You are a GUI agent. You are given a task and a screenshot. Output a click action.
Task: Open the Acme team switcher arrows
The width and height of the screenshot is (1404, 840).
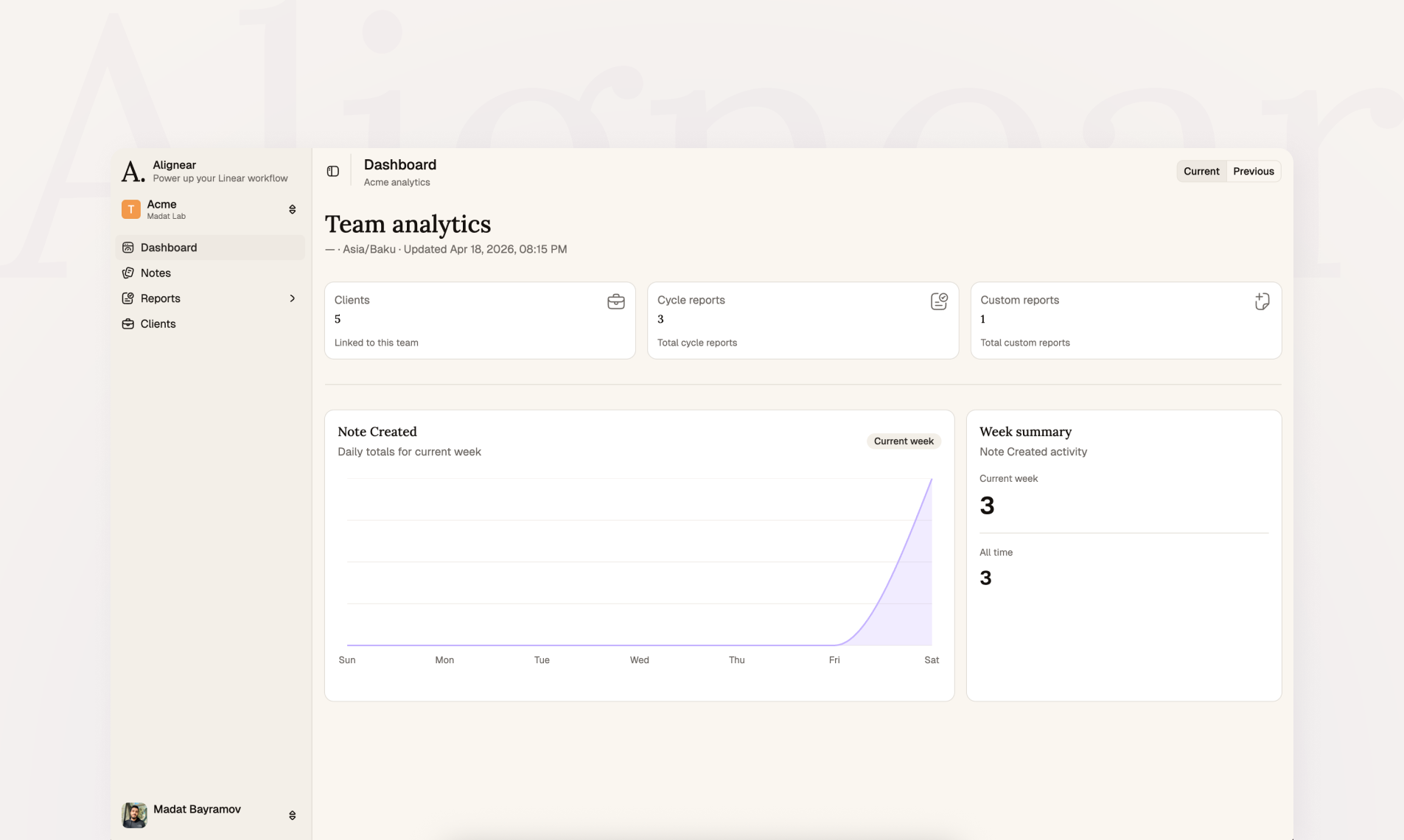pyautogui.click(x=293, y=209)
